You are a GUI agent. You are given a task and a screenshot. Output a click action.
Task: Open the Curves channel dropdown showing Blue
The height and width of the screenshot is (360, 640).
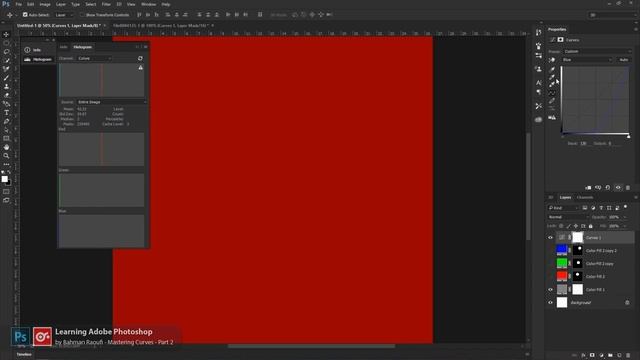(587, 60)
